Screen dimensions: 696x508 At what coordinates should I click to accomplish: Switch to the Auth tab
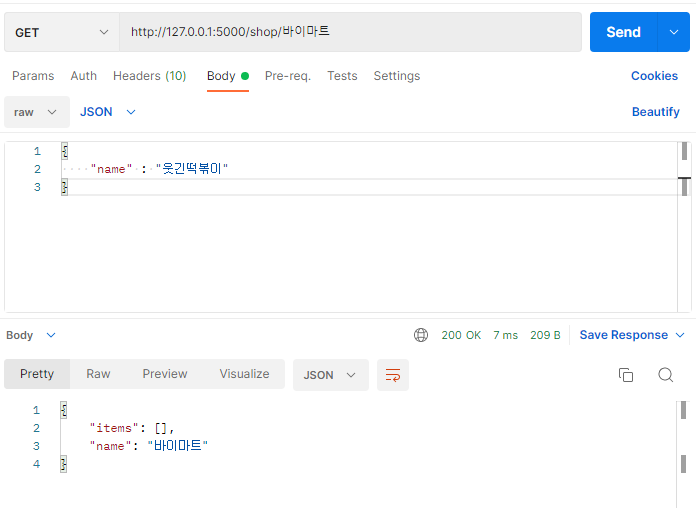click(83, 76)
